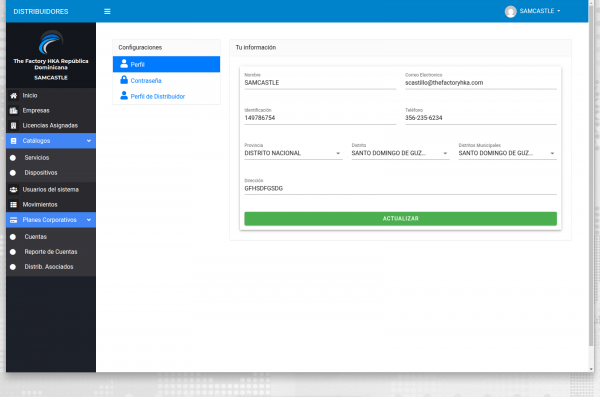Screen dimensions: 600x397
Task: Click the Distrib. Asociados circle bullet
Action: (13, 267)
